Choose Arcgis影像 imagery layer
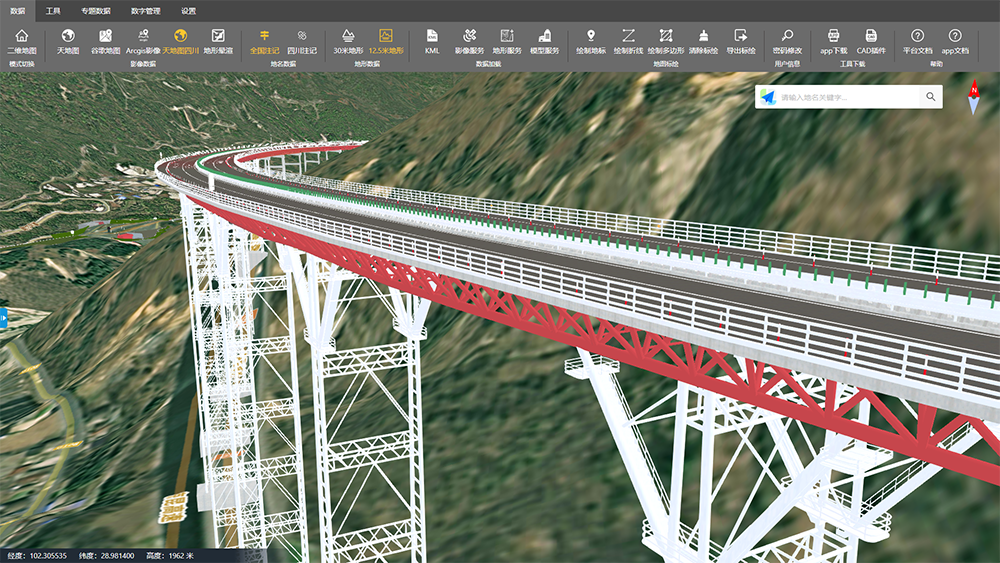This screenshot has width=1000, height=563. click(142, 40)
